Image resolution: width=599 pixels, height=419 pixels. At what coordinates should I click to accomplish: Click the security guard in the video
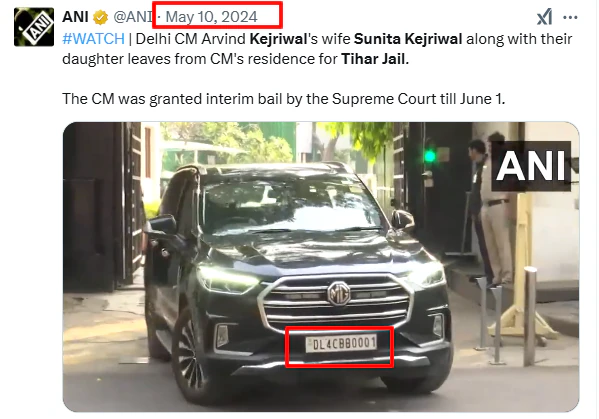(495, 208)
